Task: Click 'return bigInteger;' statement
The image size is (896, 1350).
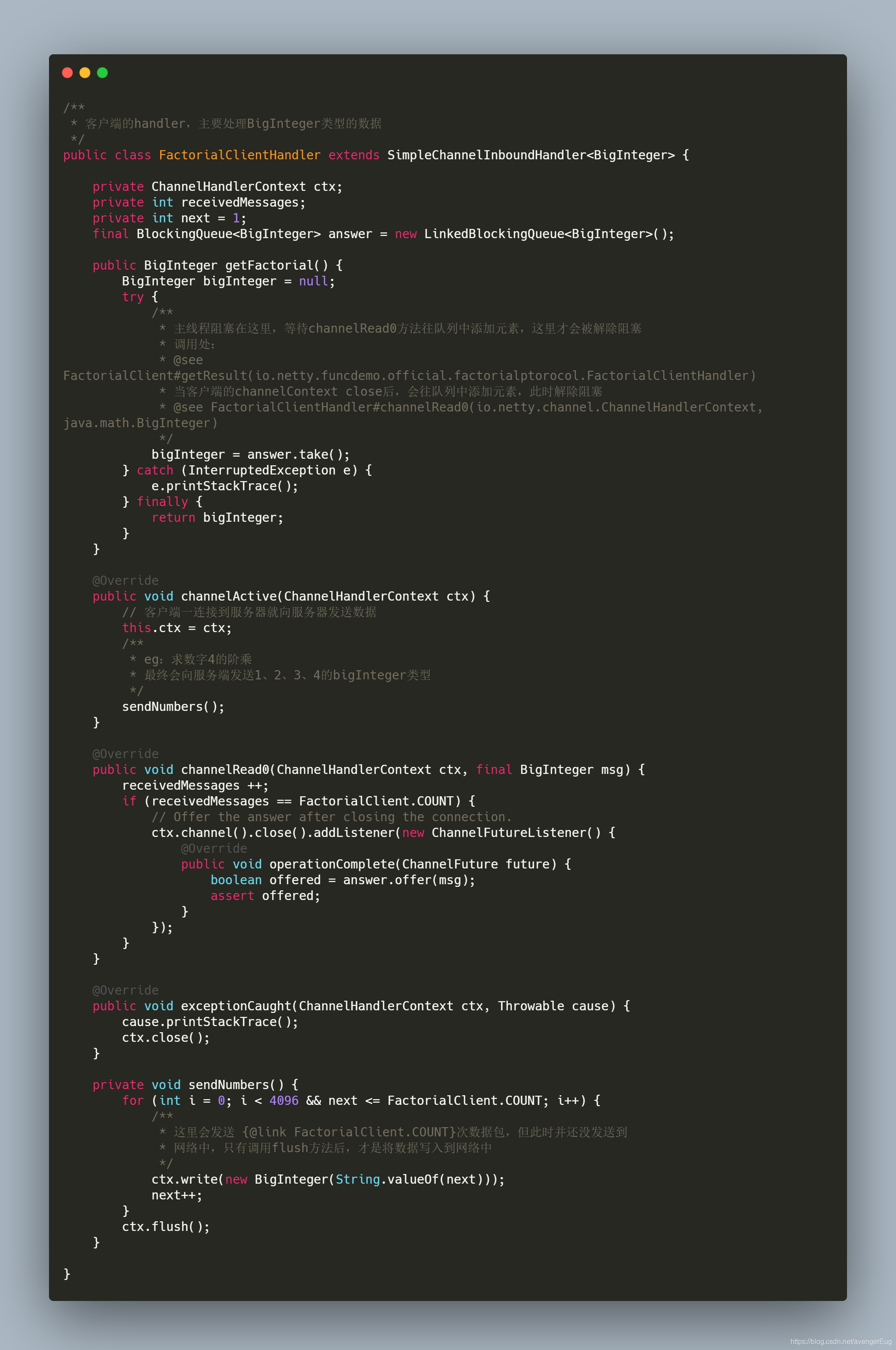Action: pyautogui.click(x=217, y=517)
